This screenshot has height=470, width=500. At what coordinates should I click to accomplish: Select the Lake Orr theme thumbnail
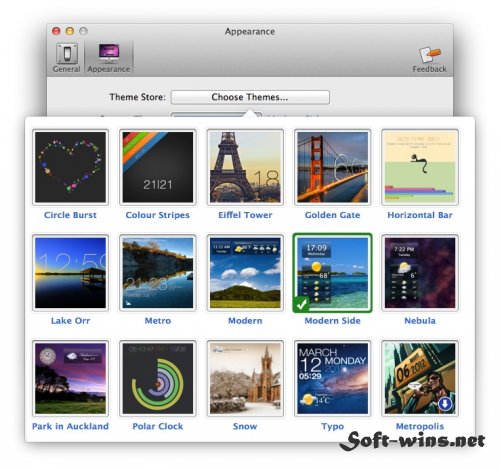pyautogui.click(x=70, y=273)
